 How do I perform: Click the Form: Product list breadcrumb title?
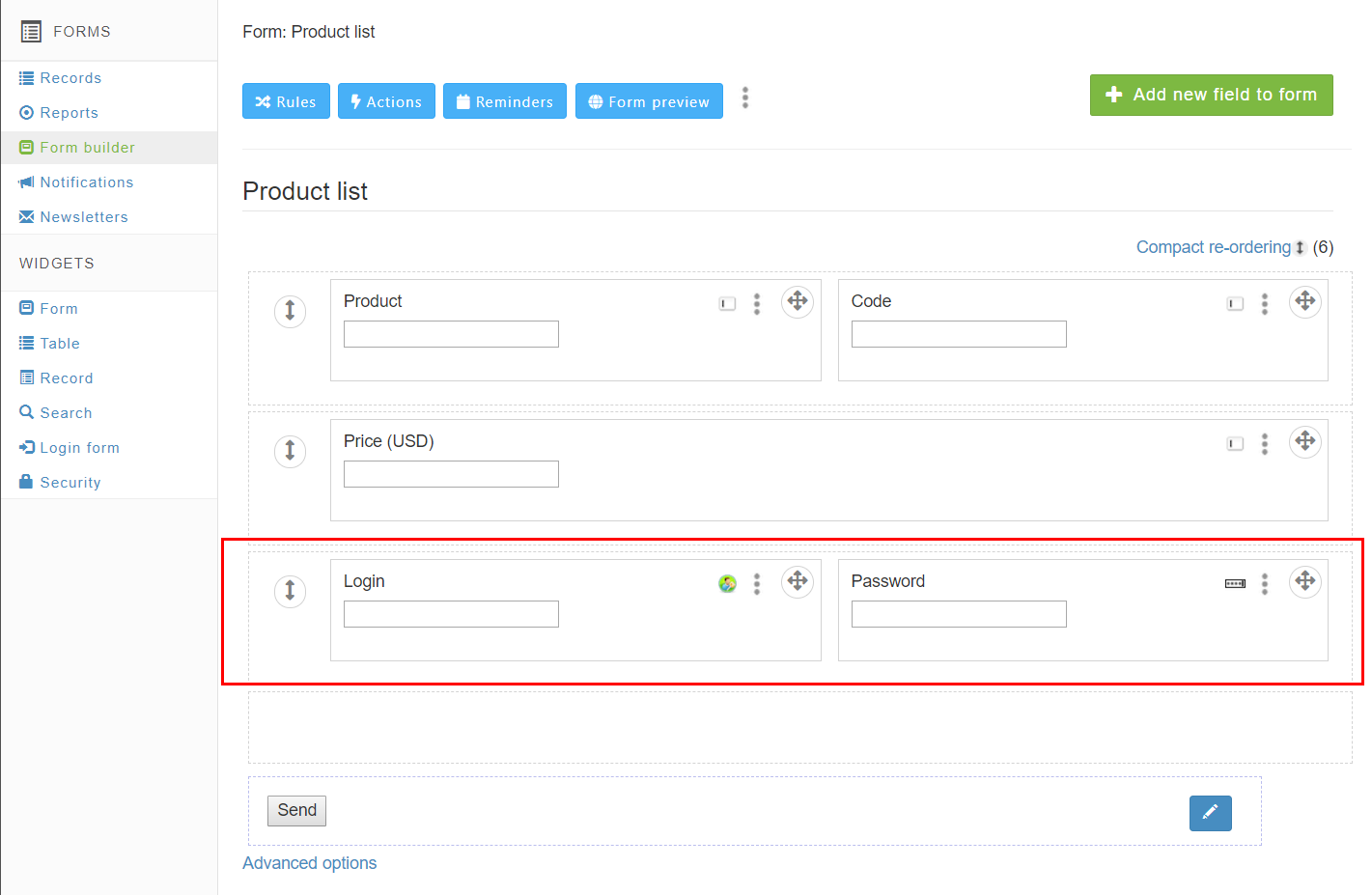309,32
